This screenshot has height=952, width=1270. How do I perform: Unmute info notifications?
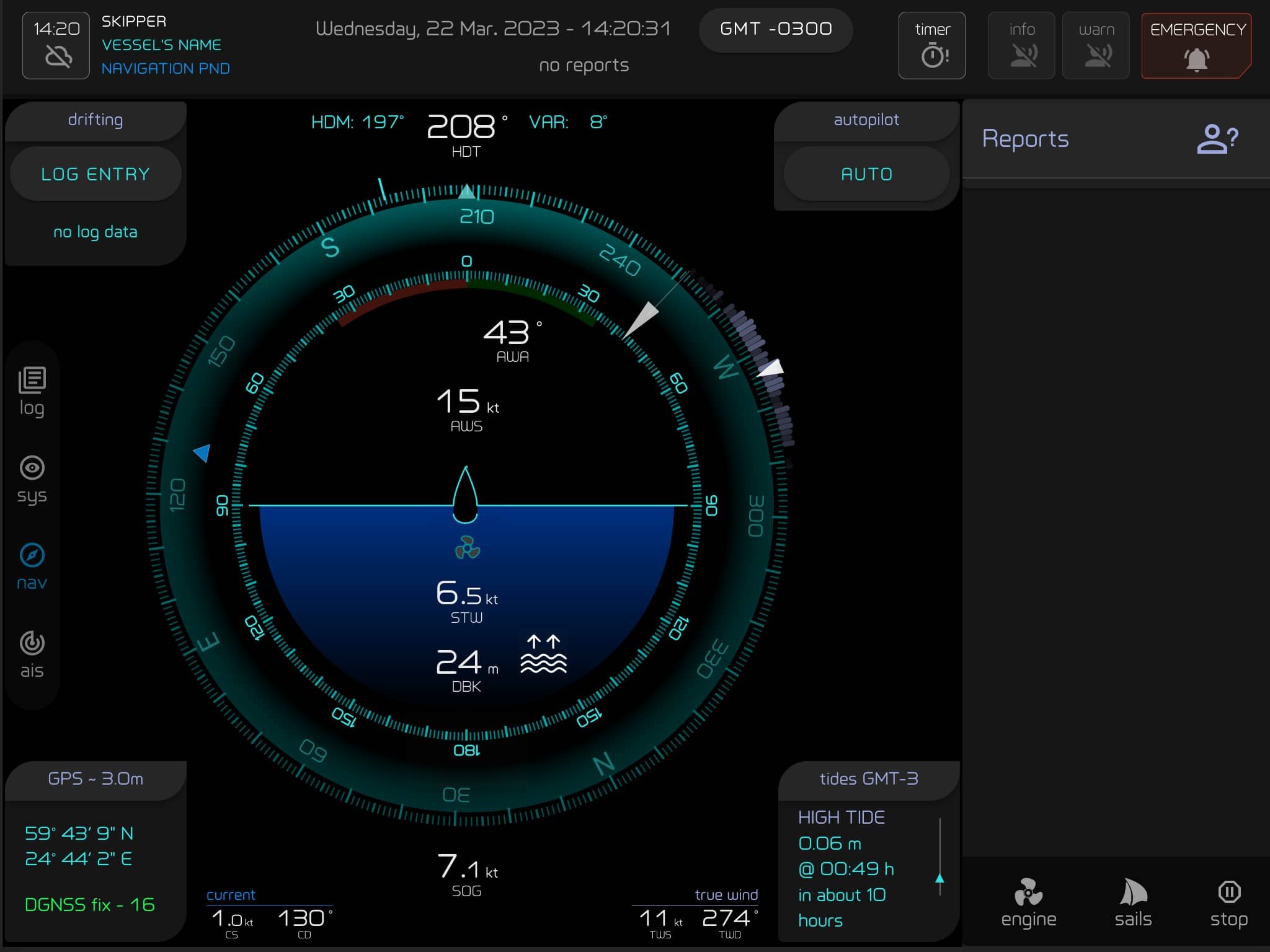tap(1021, 45)
